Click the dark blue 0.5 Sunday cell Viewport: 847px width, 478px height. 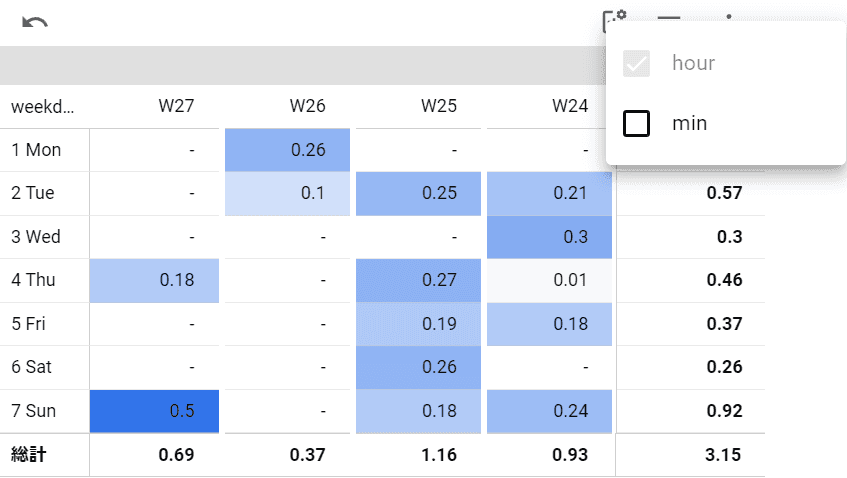pyautogui.click(x=154, y=411)
